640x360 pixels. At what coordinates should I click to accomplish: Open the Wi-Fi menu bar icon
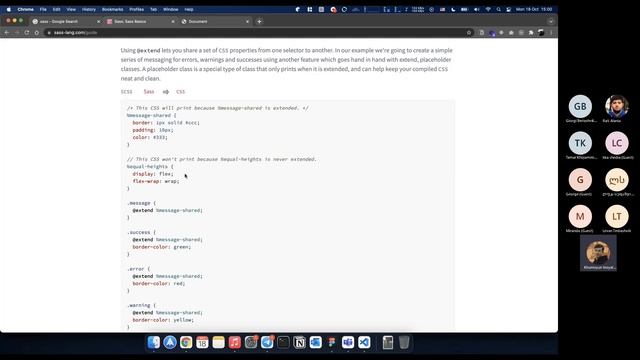(x=488, y=9)
